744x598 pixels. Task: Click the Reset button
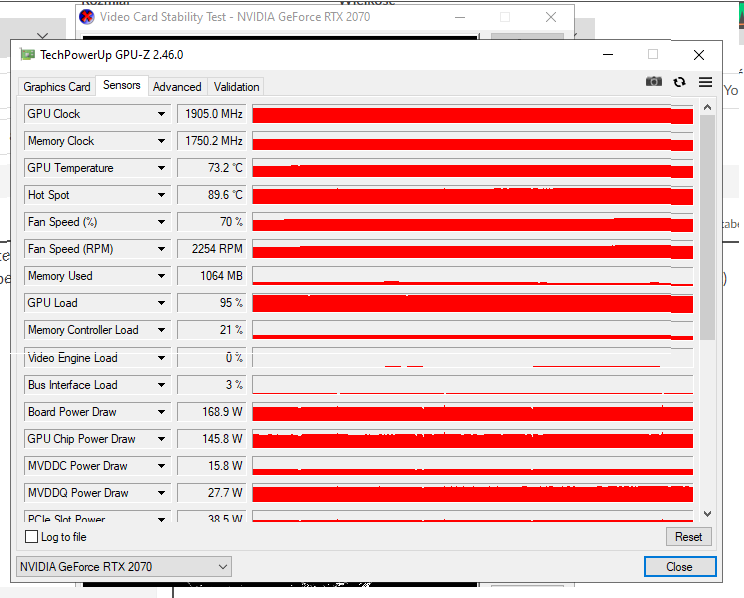click(x=688, y=537)
